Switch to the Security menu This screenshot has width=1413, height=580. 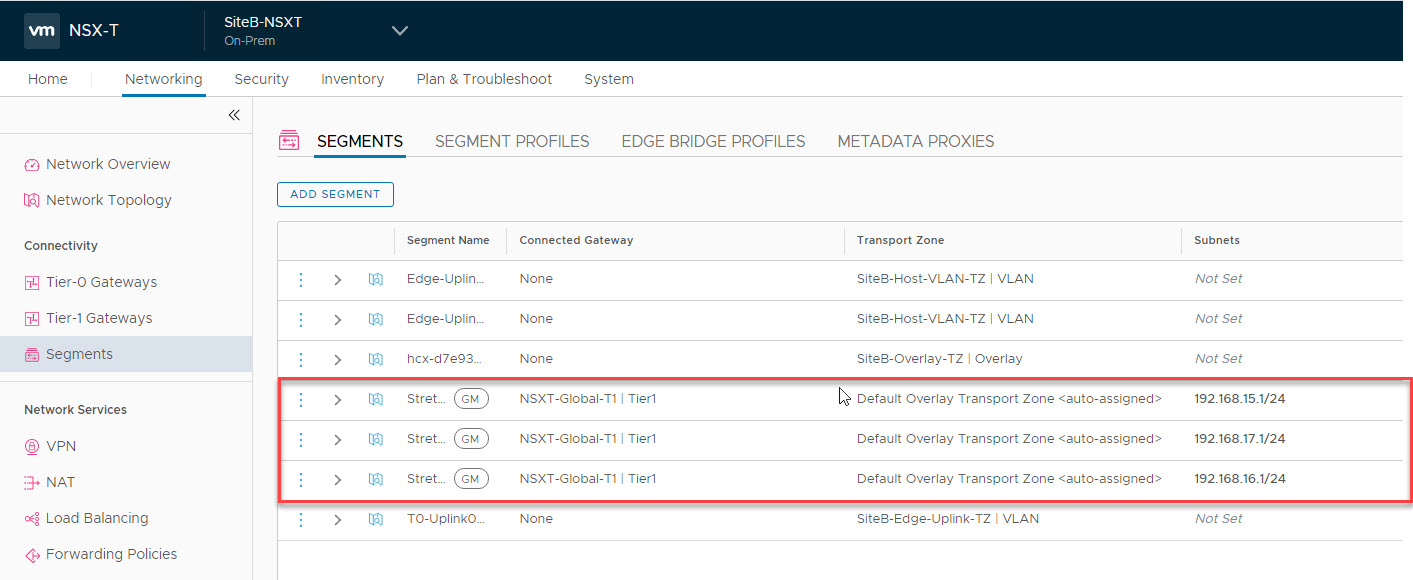pyautogui.click(x=261, y=79)
